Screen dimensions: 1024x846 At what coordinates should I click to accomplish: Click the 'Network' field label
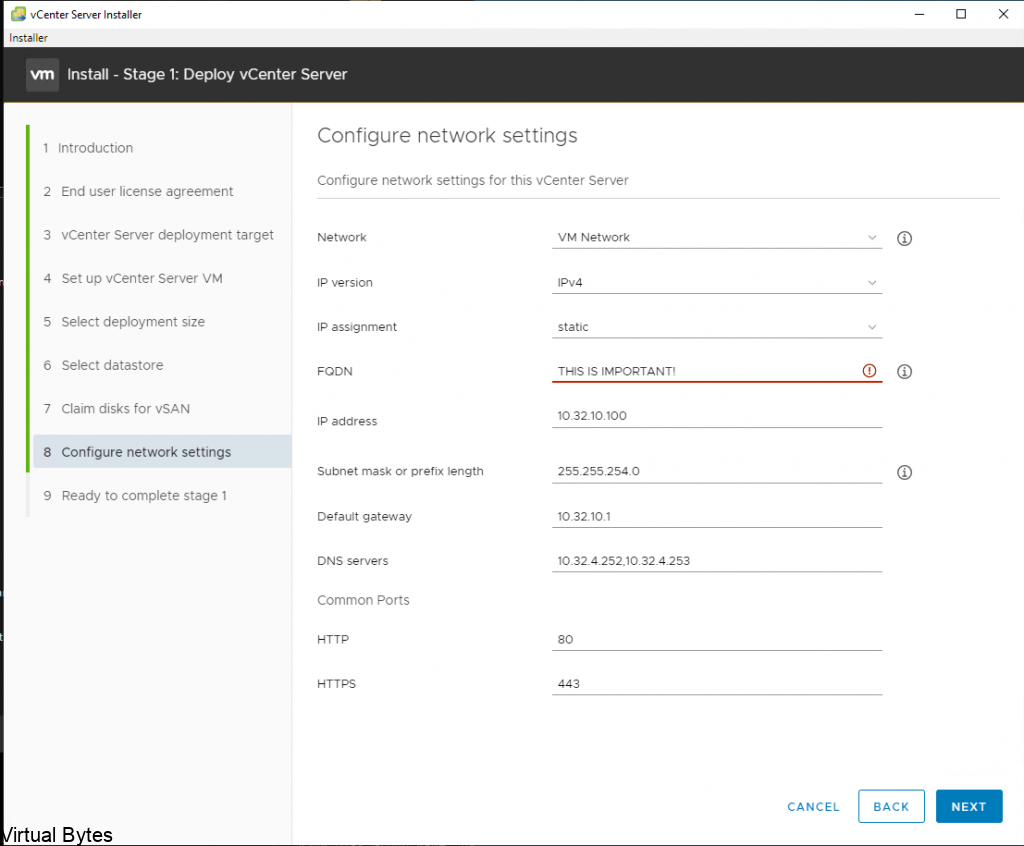pyautogui.click(x=342, y=238)
